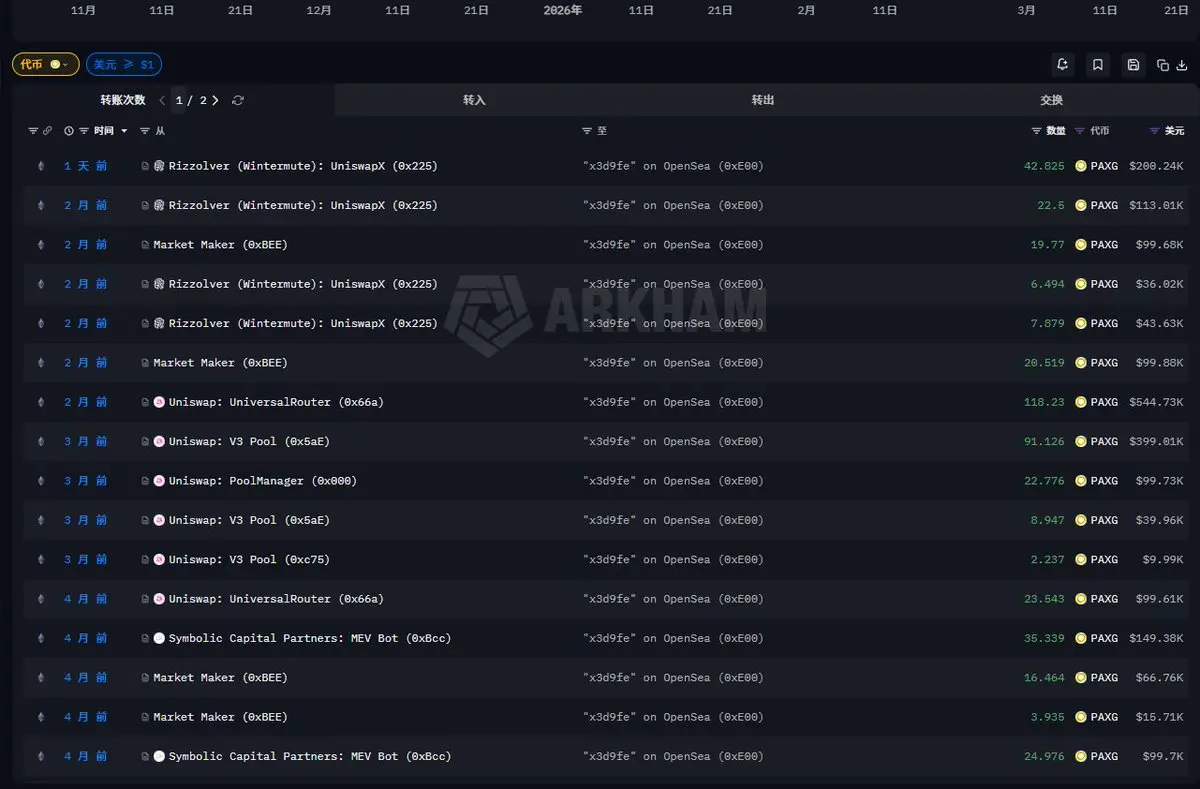Screen dimensions: 1200x789
Task: Click the Ethereum icon in the $200.24K row
Action: [41, 166]
